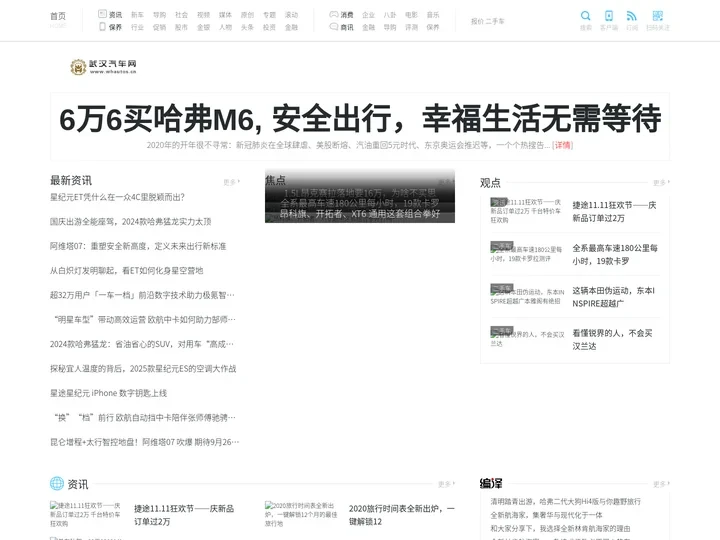Image resolution: width=720 pixels, height=540 pixels.
Task: Click 更多 on the 资讯 section header
Action: point(446,484)
